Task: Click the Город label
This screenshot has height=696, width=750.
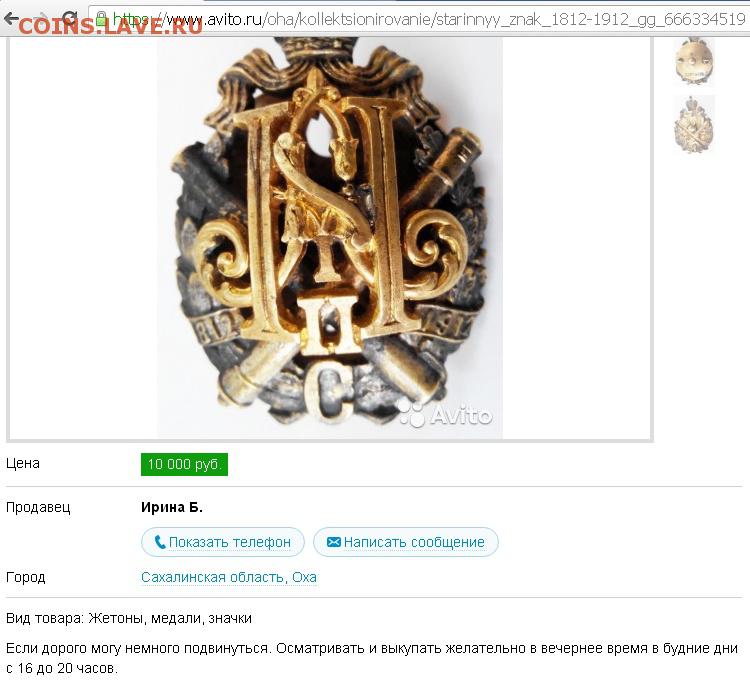Action: click(26, 577)
